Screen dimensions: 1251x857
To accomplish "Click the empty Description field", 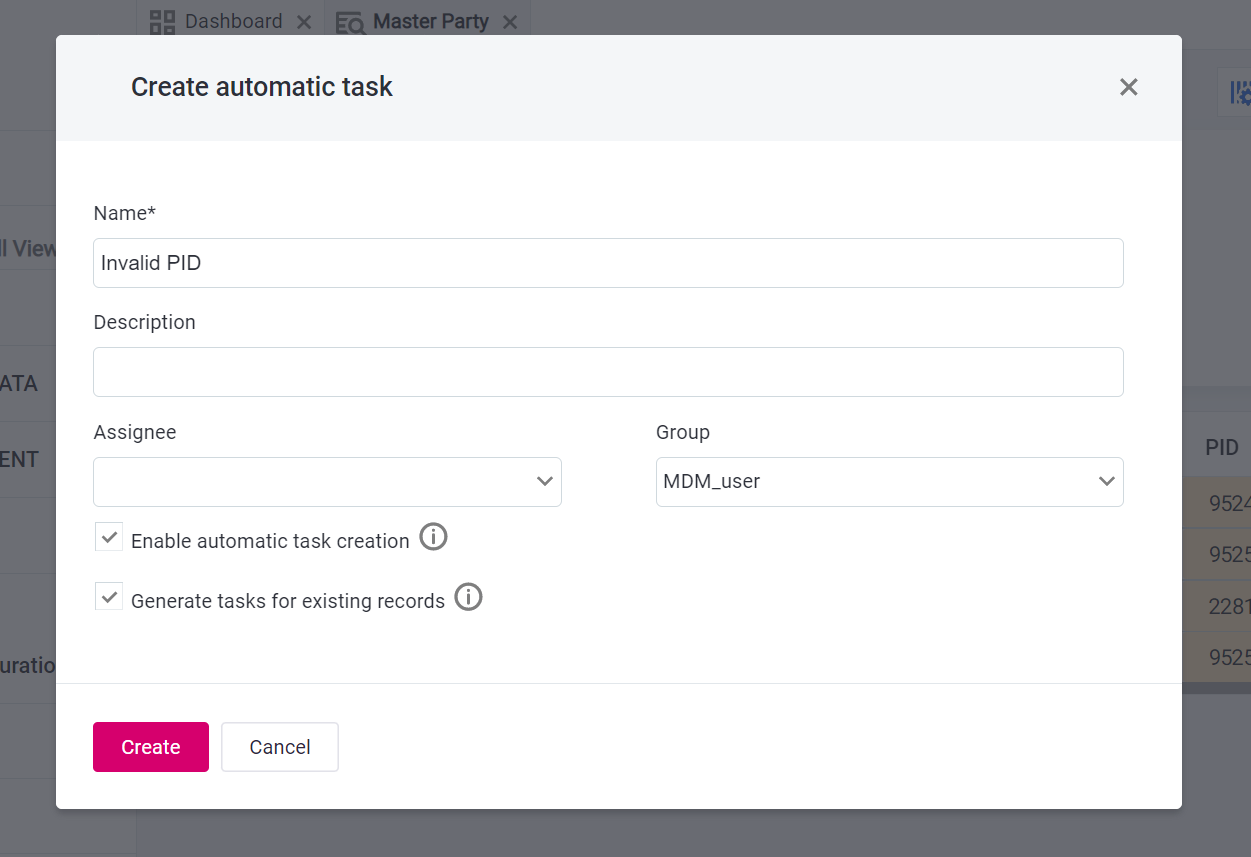I will 607,371.
